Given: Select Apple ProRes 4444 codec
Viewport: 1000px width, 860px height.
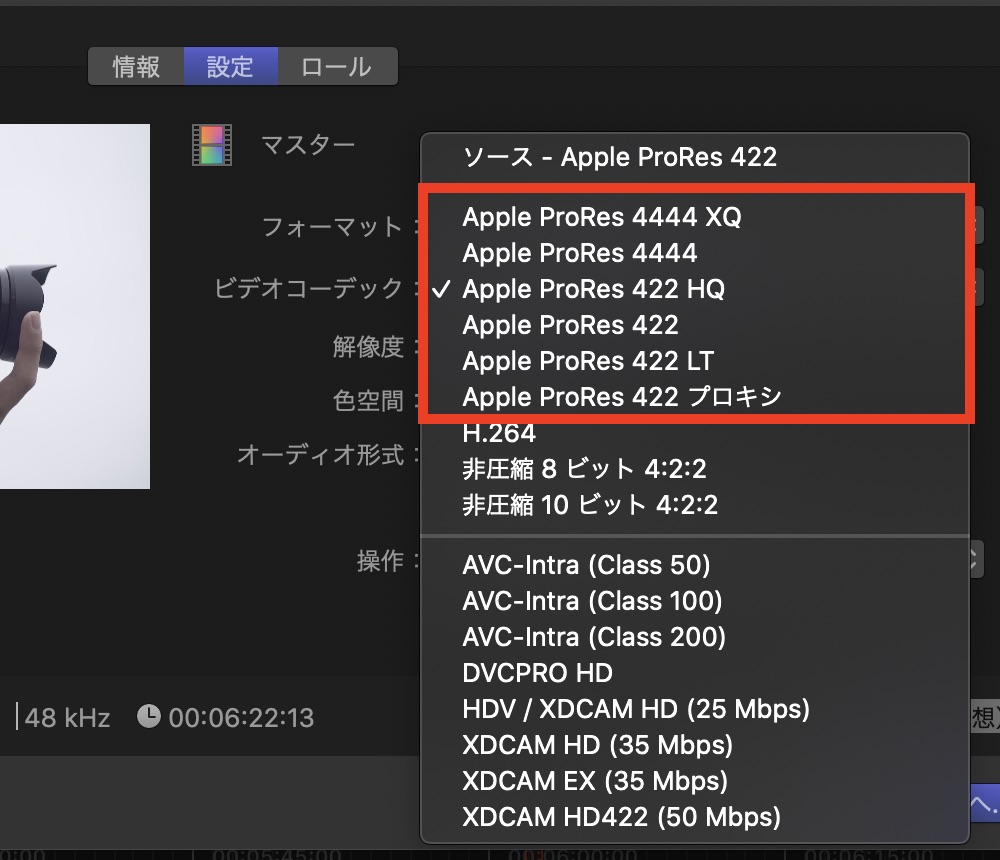Looking at the screenshot, I should (x=695, y=253).
